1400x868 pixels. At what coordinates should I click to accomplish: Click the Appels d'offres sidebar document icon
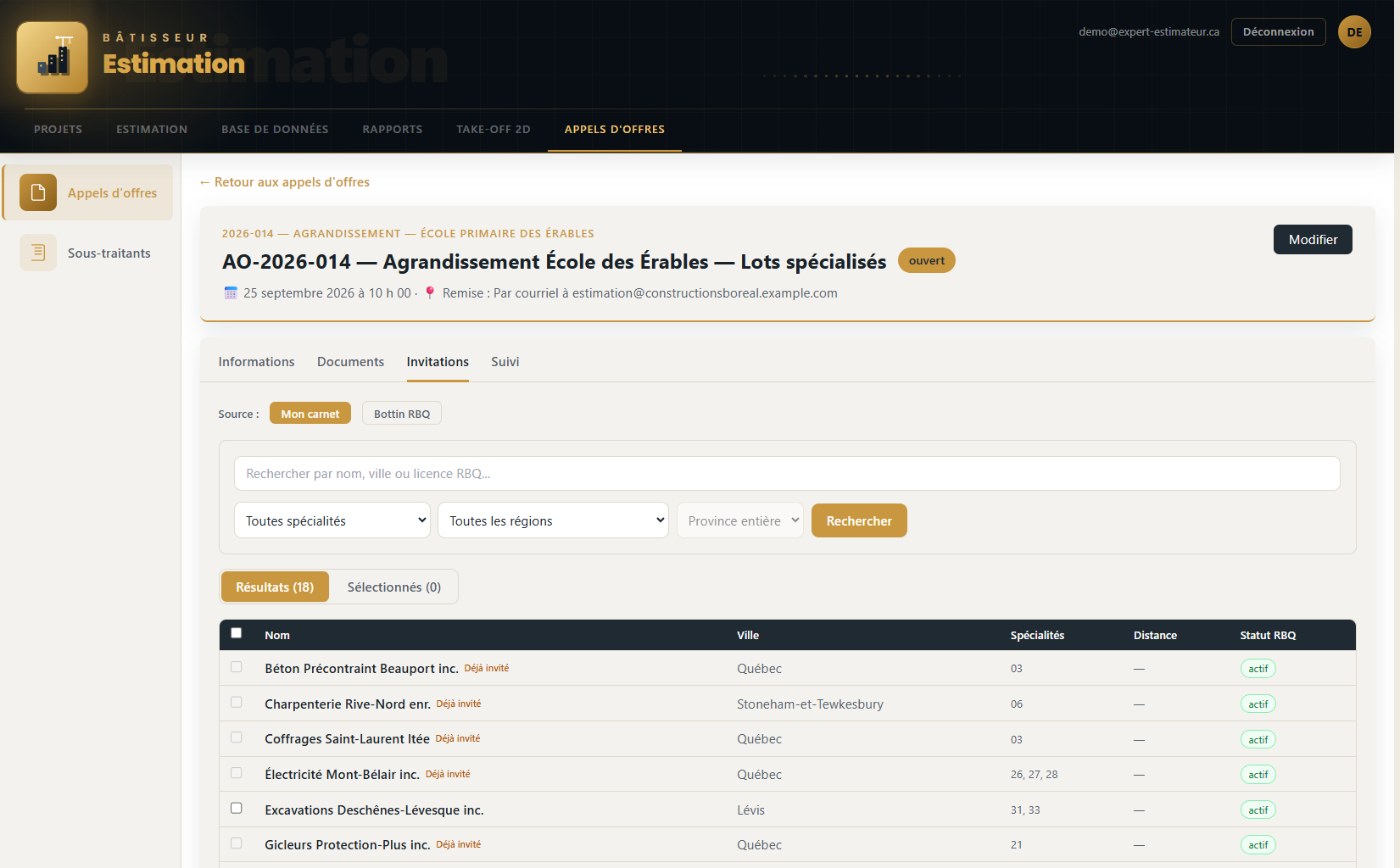point(38,193)
